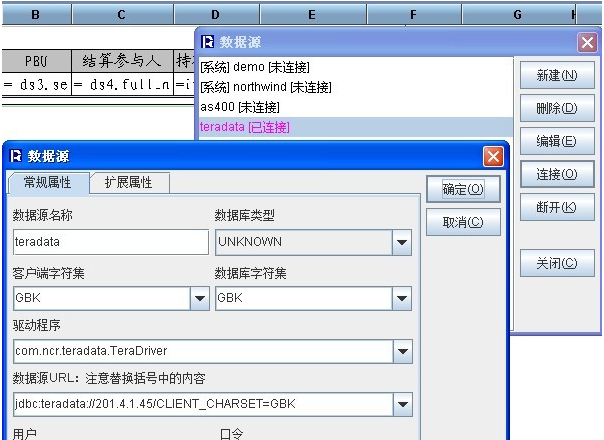
Task: Select column header F in the spreadsheet
Action: coord(414,15)
